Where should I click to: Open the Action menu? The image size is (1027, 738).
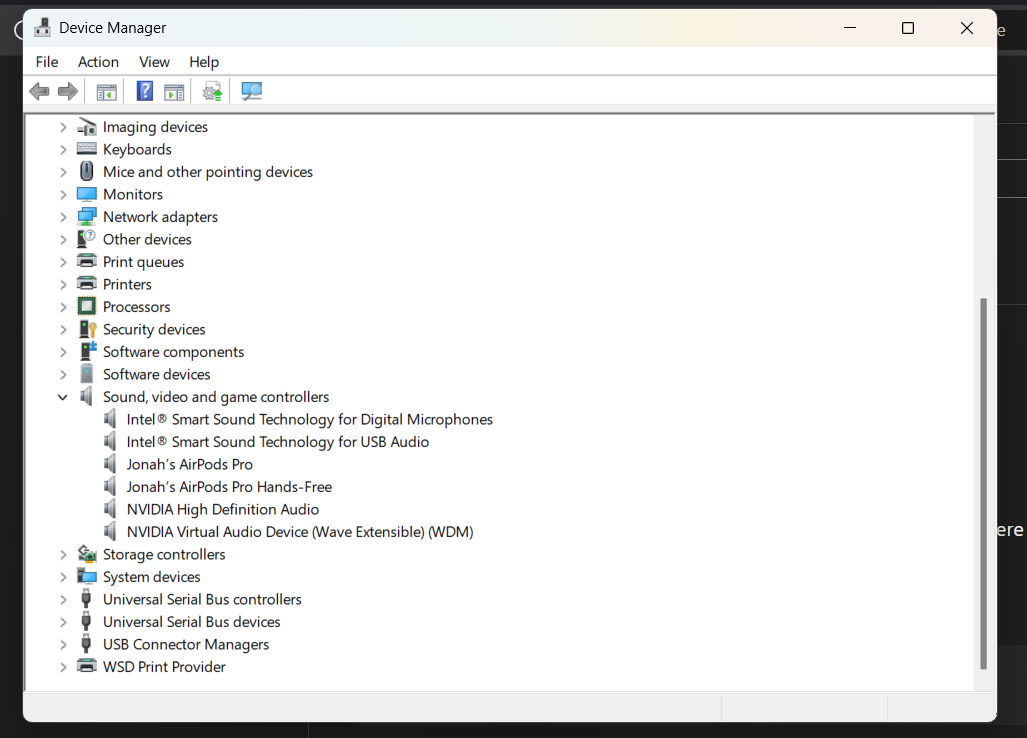pos(98,62)
